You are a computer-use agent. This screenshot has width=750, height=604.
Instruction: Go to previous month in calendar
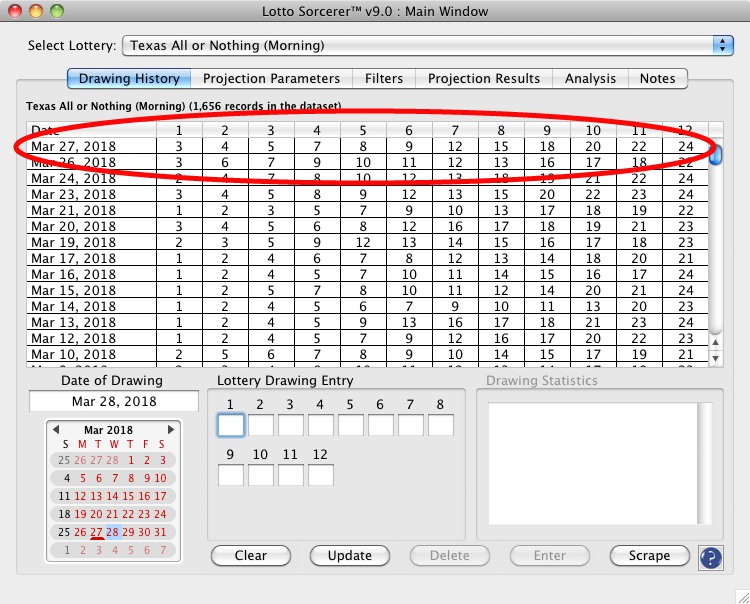point(56,429)
